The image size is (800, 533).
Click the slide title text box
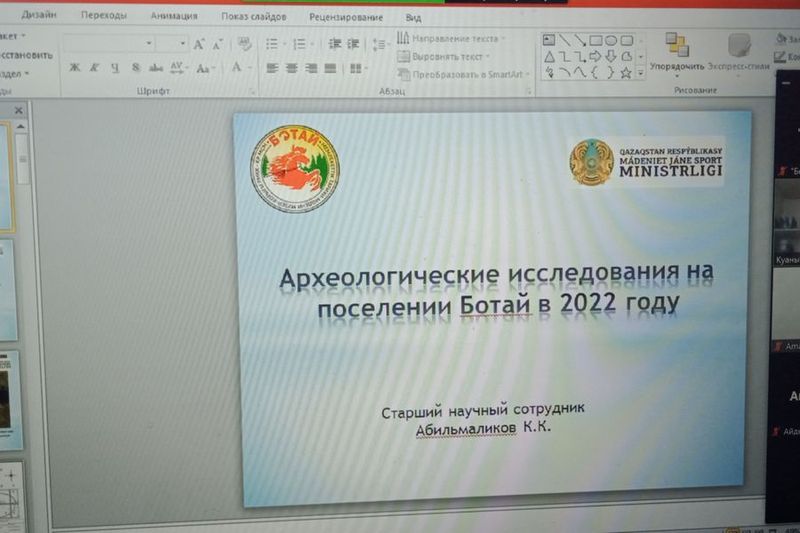pyautogui.click(x=498, y=290)
